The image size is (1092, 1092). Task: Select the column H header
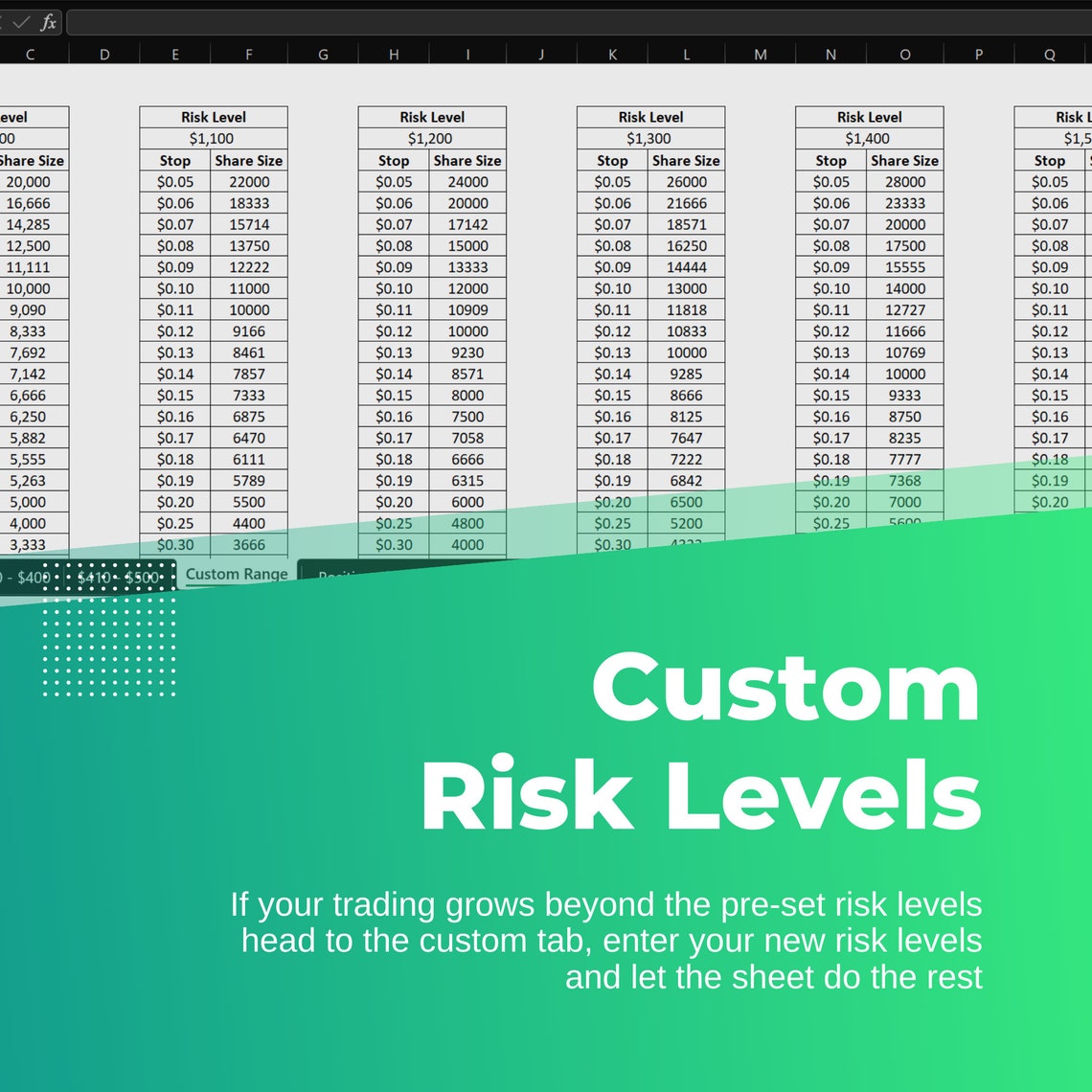[394, 54]
